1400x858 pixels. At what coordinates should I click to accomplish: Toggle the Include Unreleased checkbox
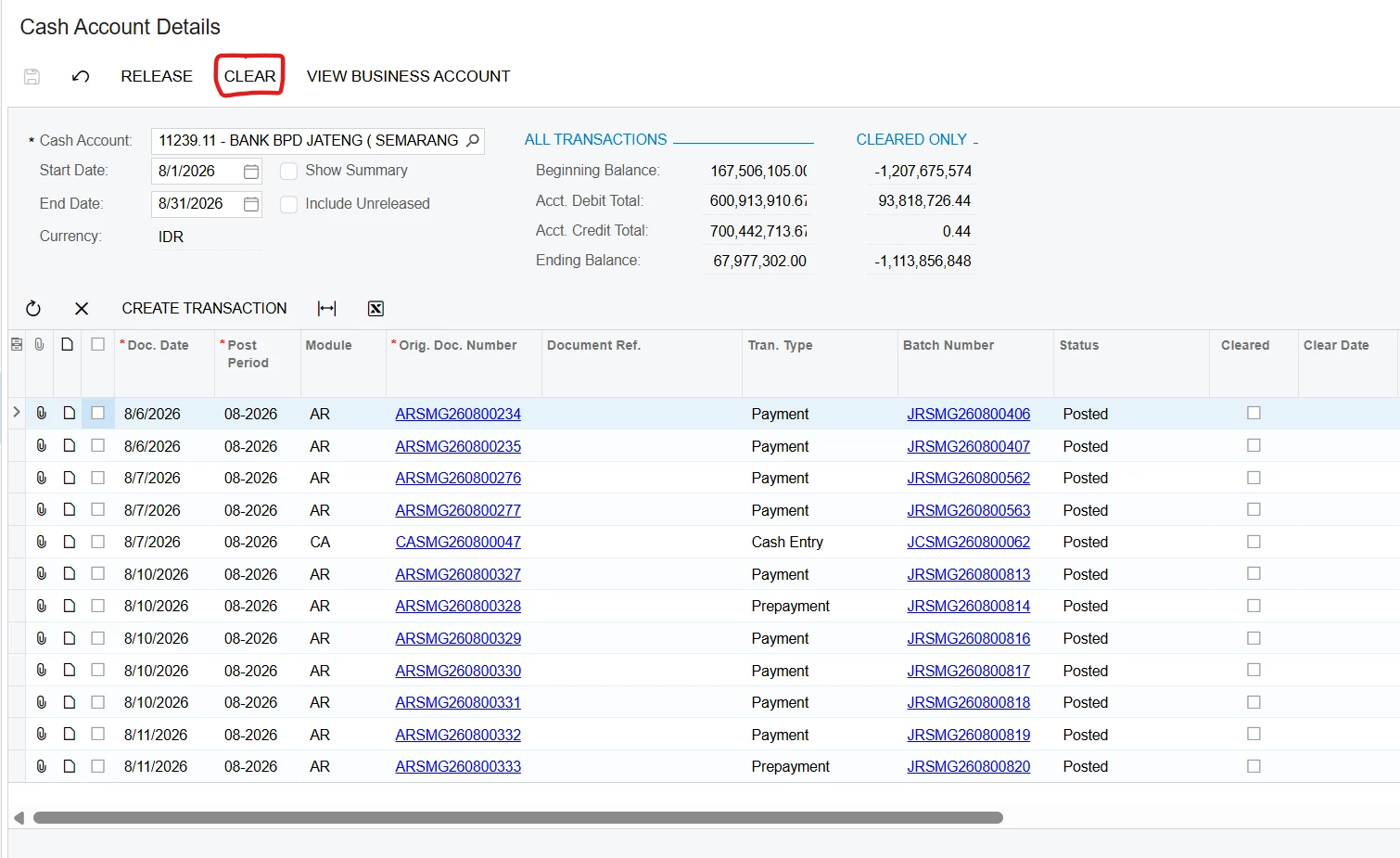tap(288, 204)
